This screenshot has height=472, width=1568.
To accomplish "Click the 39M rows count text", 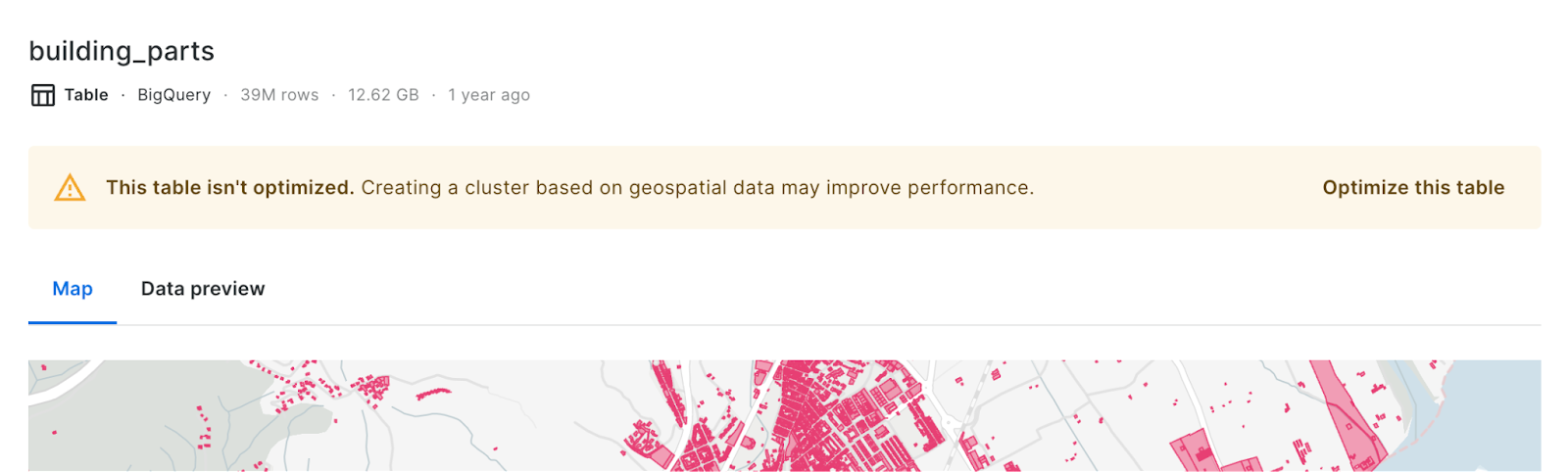I will 279,95.
